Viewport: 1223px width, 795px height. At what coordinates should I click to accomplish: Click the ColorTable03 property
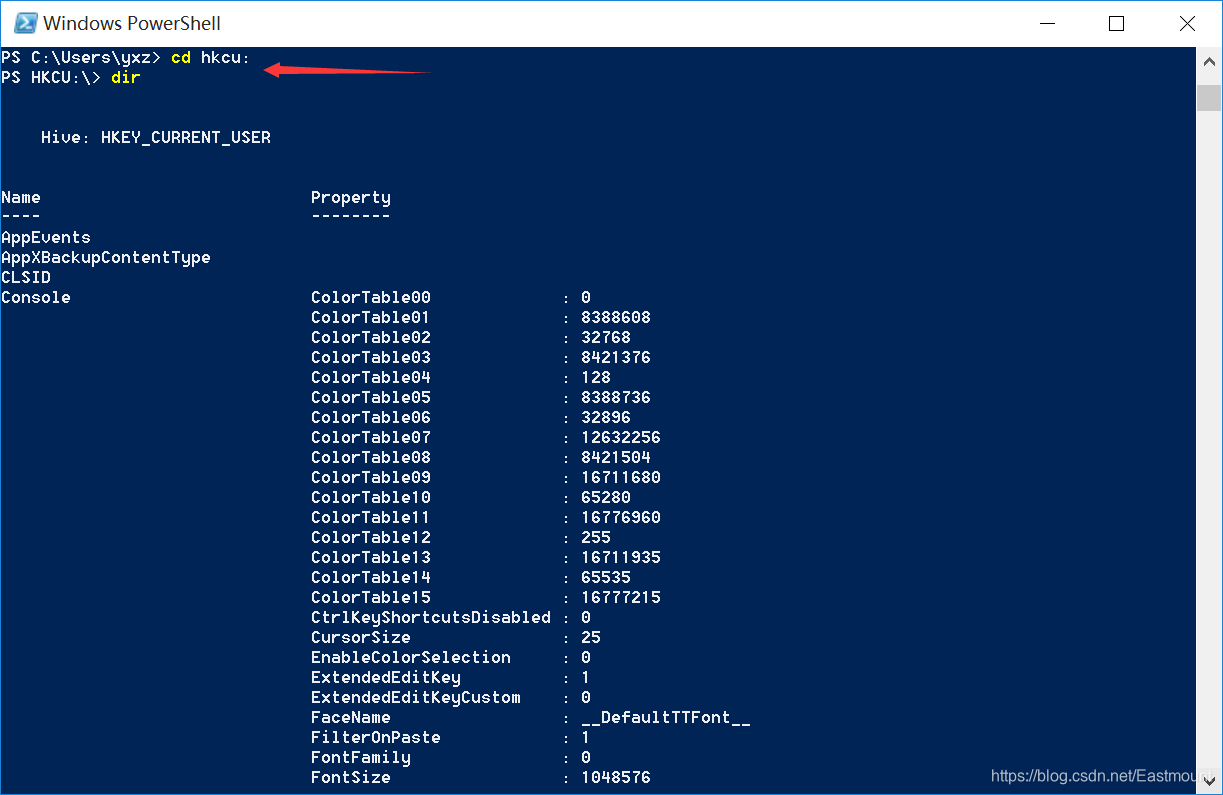(371, 357)
